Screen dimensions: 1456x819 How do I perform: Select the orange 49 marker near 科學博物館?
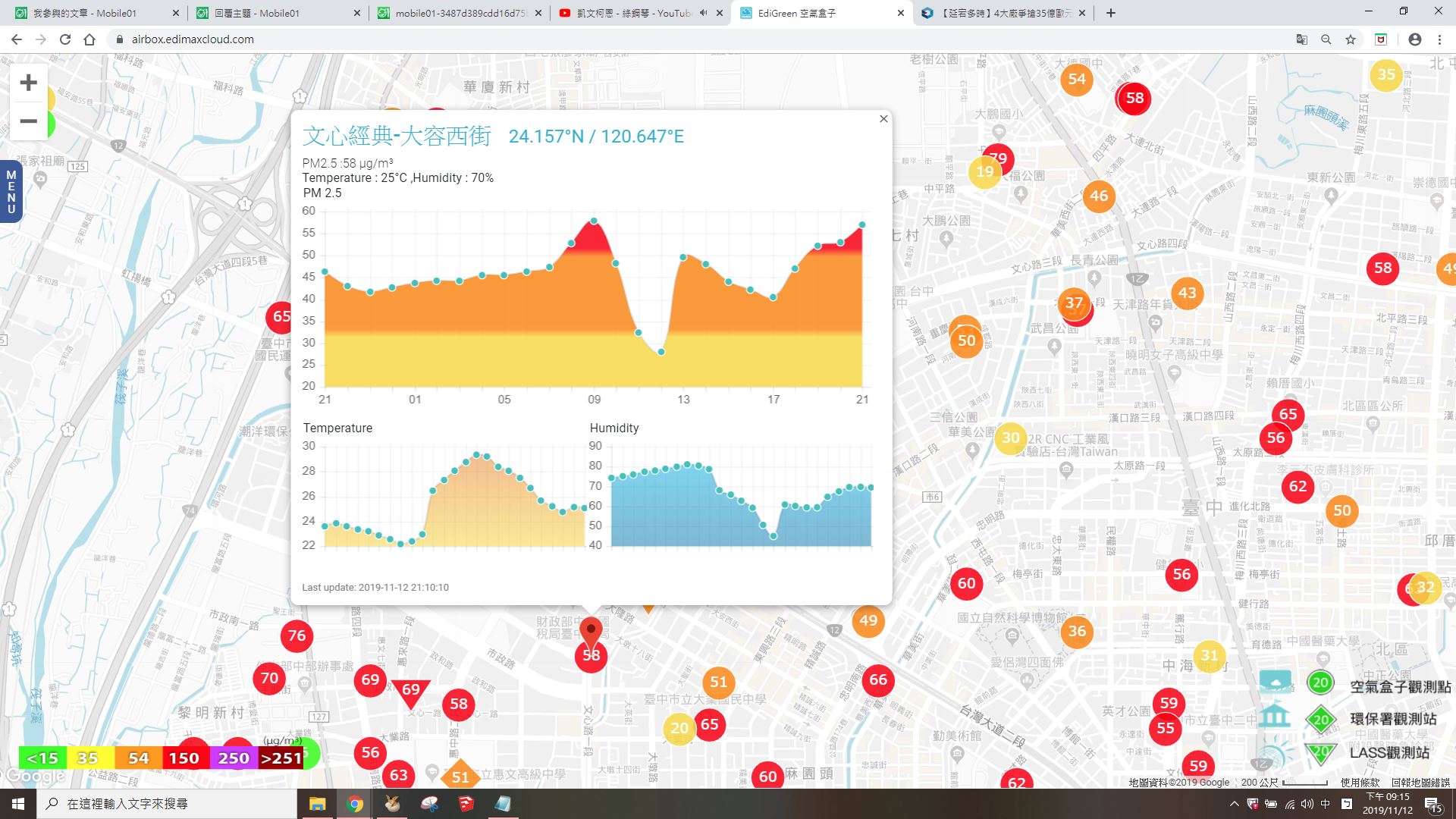[868, 620]
